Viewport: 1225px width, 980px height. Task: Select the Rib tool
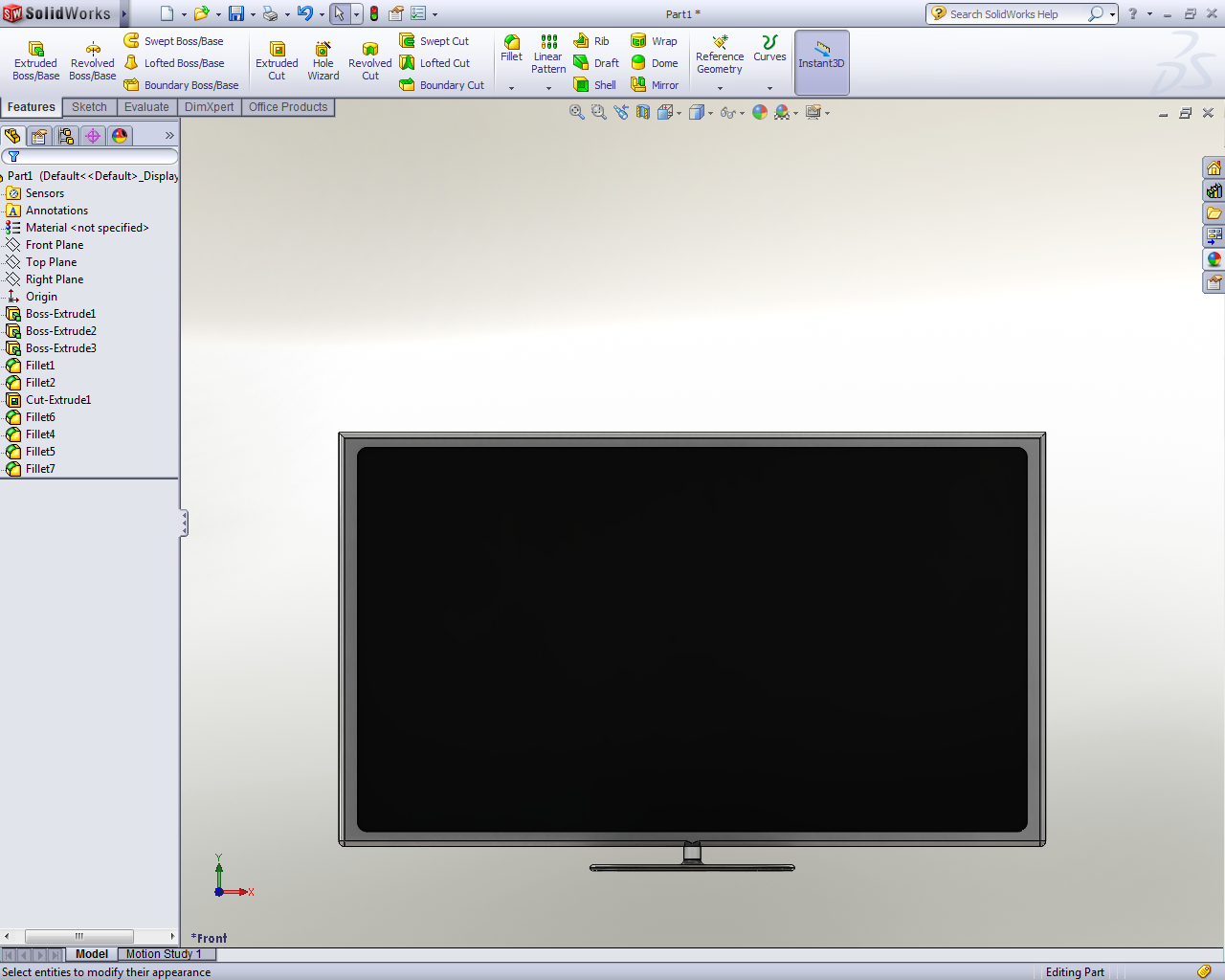[x=591, y=41]
